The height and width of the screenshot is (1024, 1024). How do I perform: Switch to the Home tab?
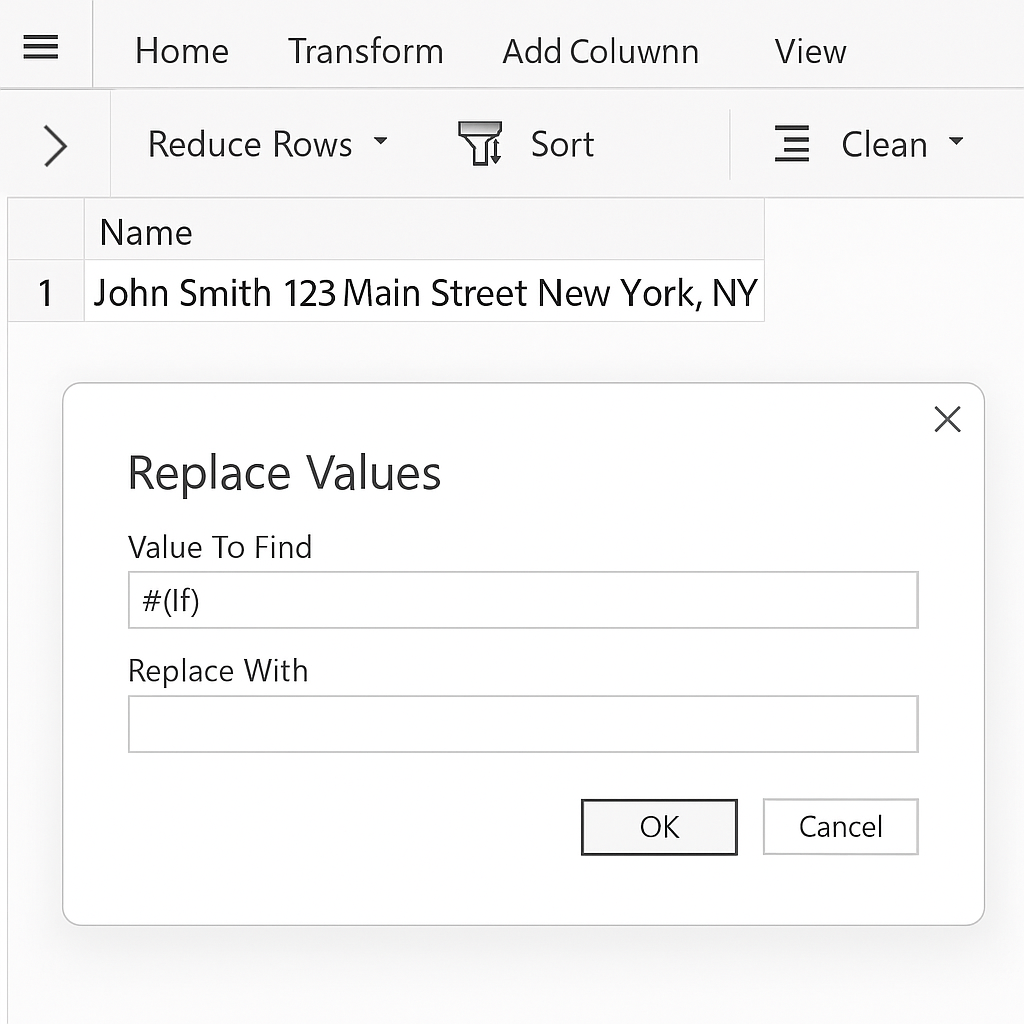tap(182, 51)
